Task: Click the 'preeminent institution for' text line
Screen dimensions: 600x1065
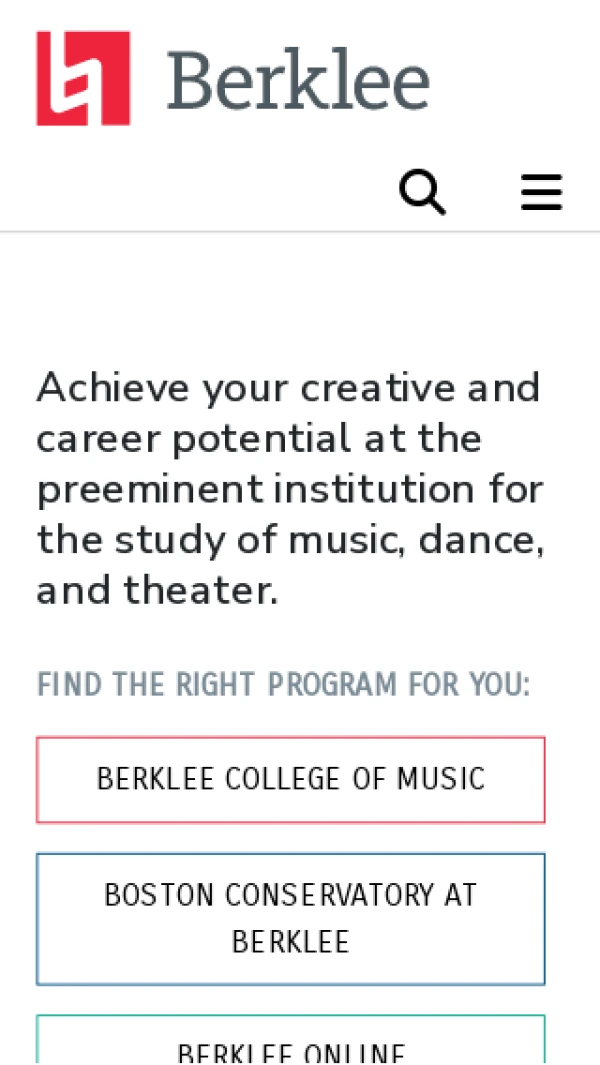Action: (x=290, y=490)
